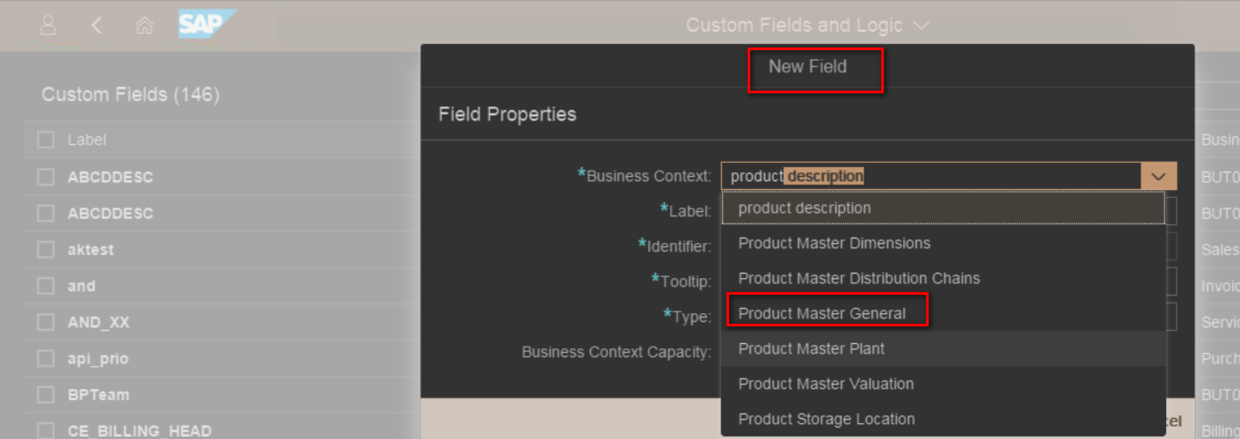This screenshot has height=439, width=1240.
Task: Collapse the Business Context dropdown arrow
Action: 1158,176
